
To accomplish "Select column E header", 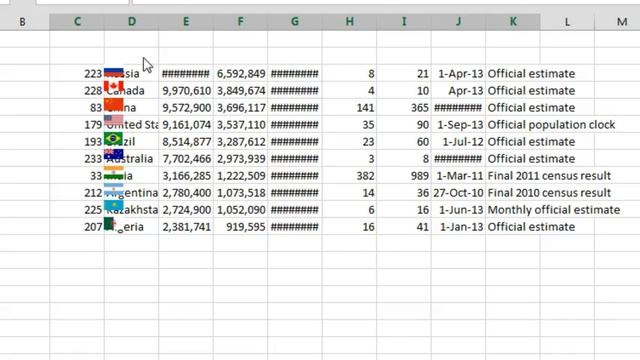I will tap(186, 22).
